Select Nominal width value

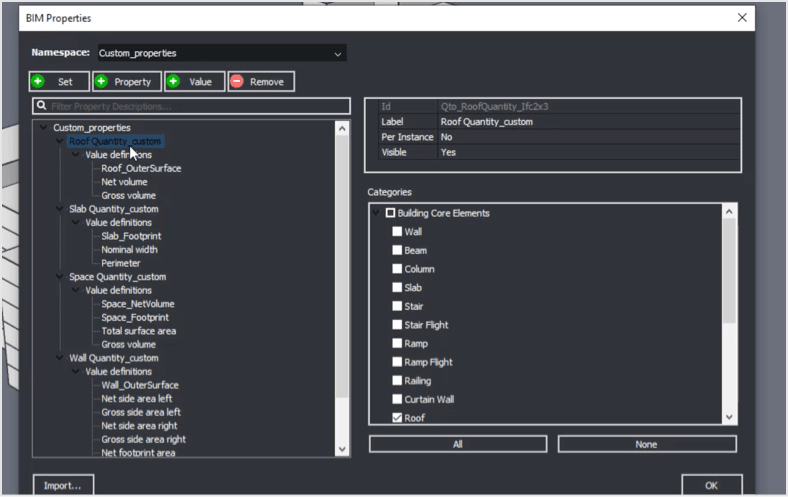pyautogui.click(x=129, y=250)
